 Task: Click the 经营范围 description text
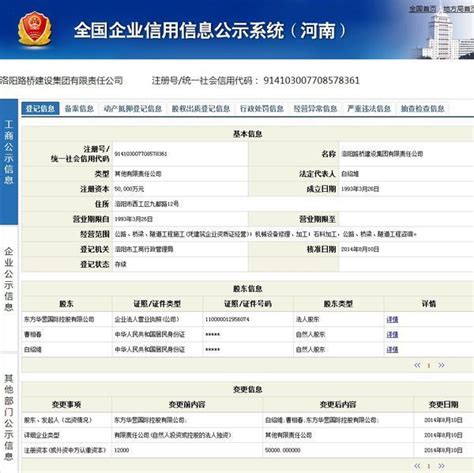click(x=266, y=234)
